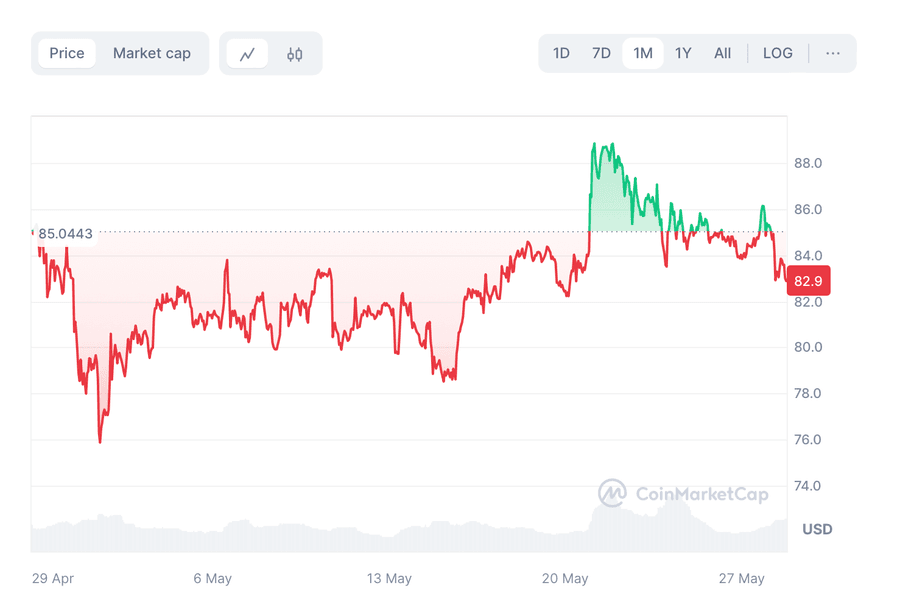
Task: Set time range to 1D
Action: pyautogui.click(x=562, y=53)
